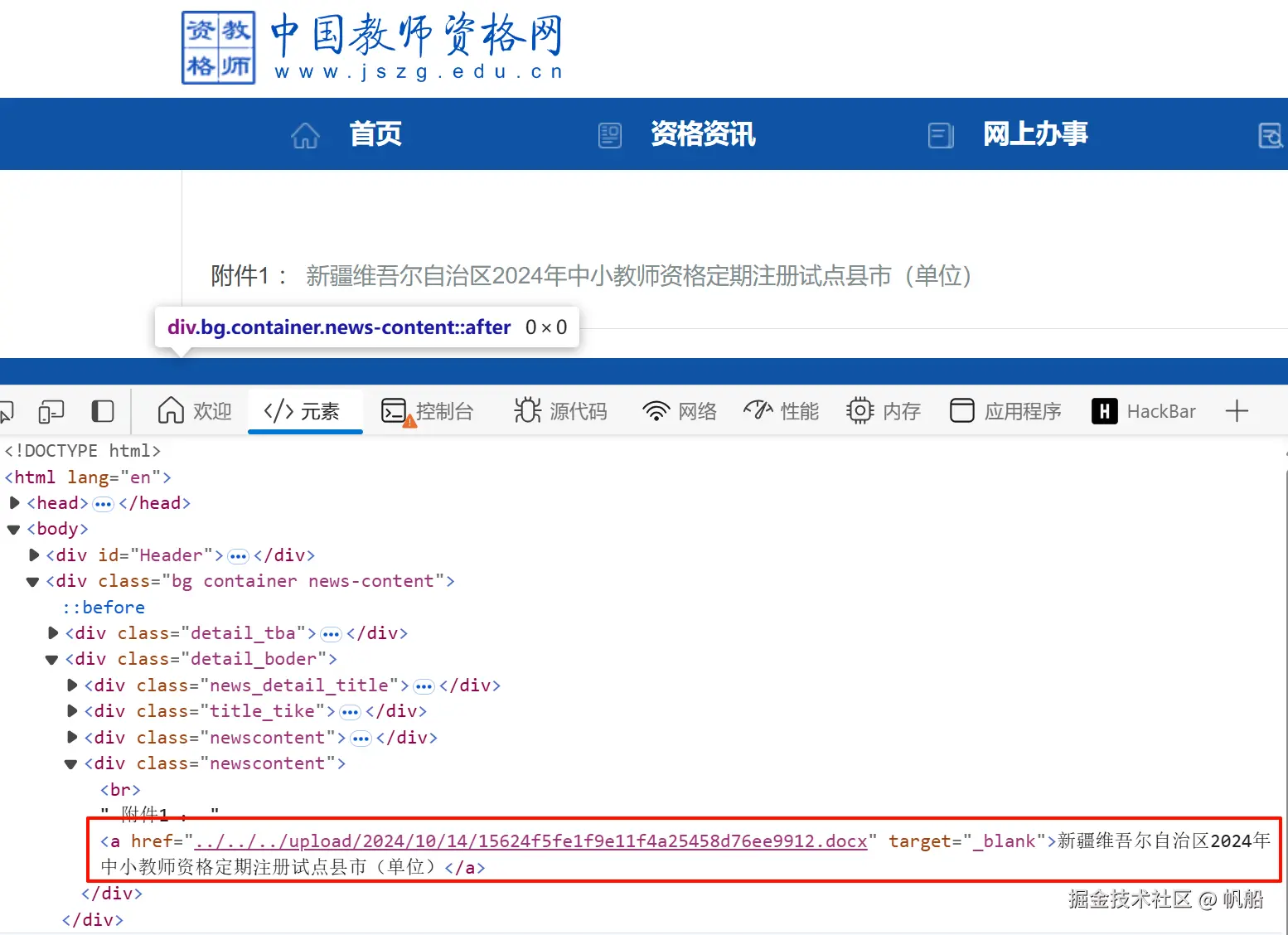Click the ellipsis badge in the head element
1288x935 pixels.
(104, 504)
